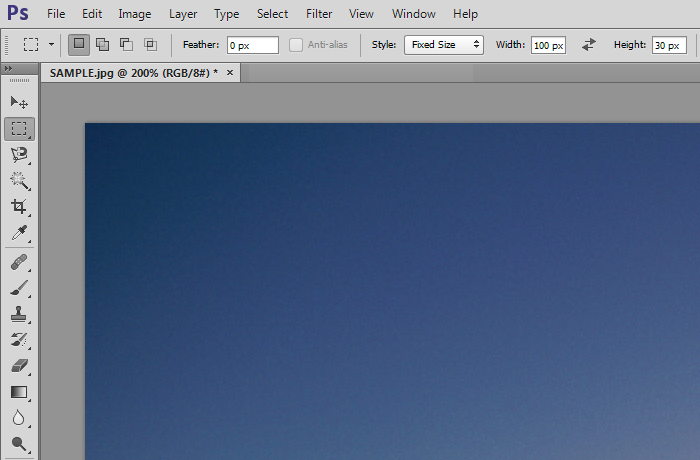Swap height and width values

(589, 45)
